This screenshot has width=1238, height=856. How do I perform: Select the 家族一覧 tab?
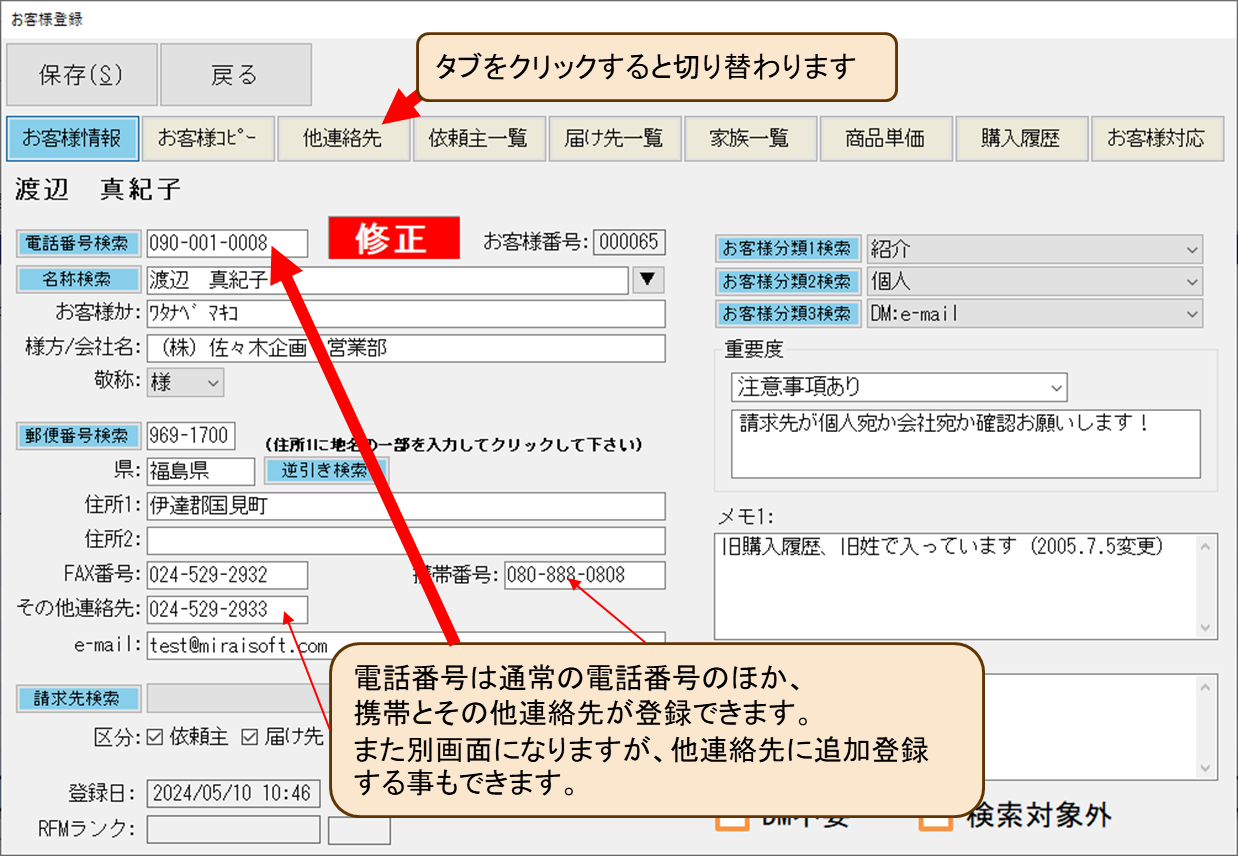click(749, 138)
